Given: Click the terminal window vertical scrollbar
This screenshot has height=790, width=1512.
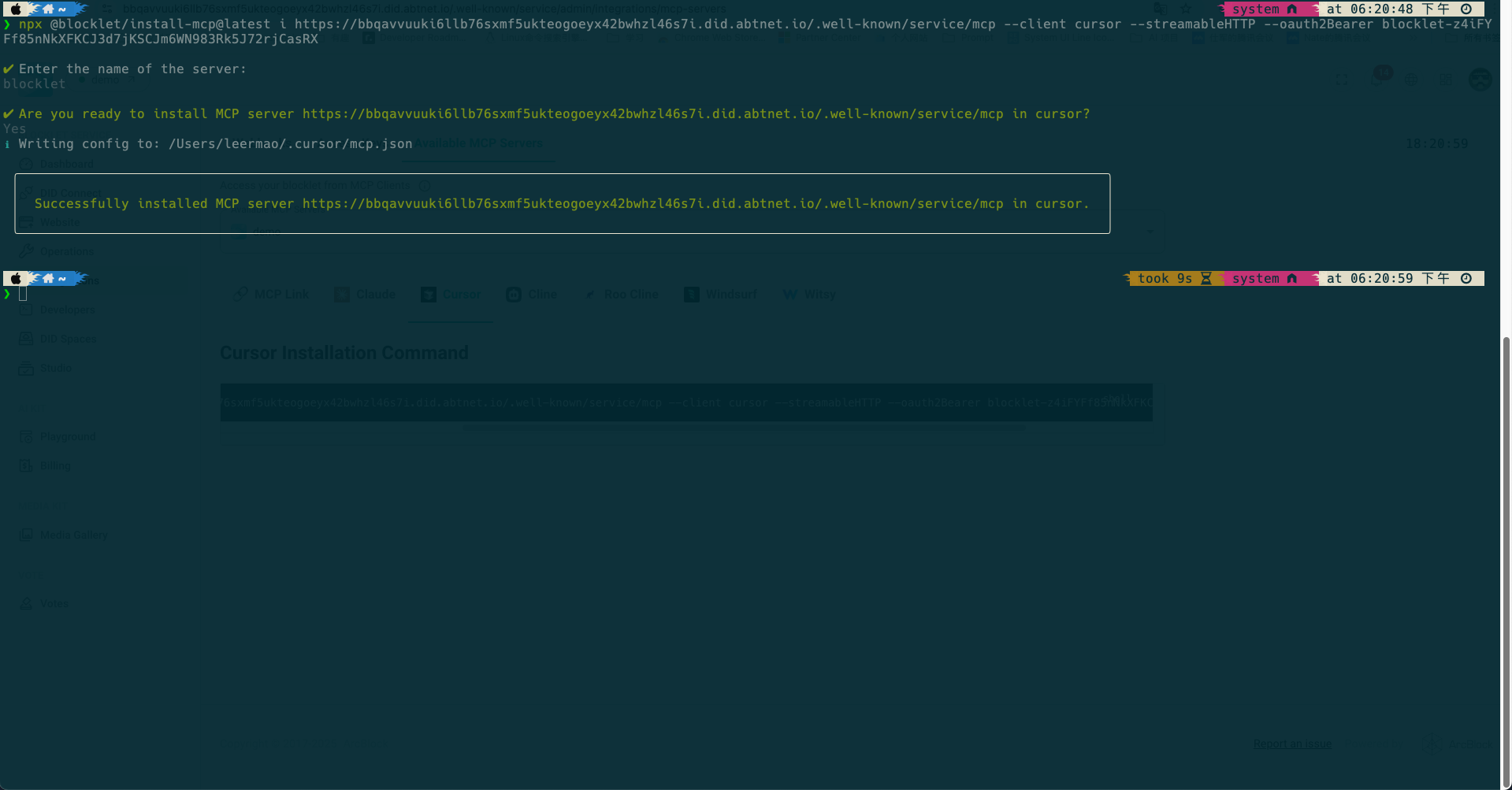Looking at the screenshot, I should coord(1506,551).
